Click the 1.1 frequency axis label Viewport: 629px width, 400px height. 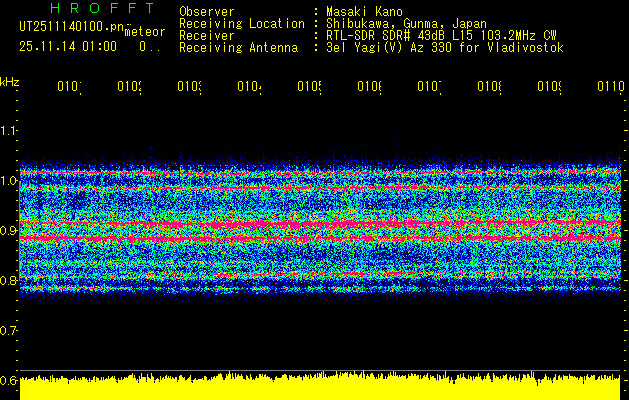click(8, 130)
